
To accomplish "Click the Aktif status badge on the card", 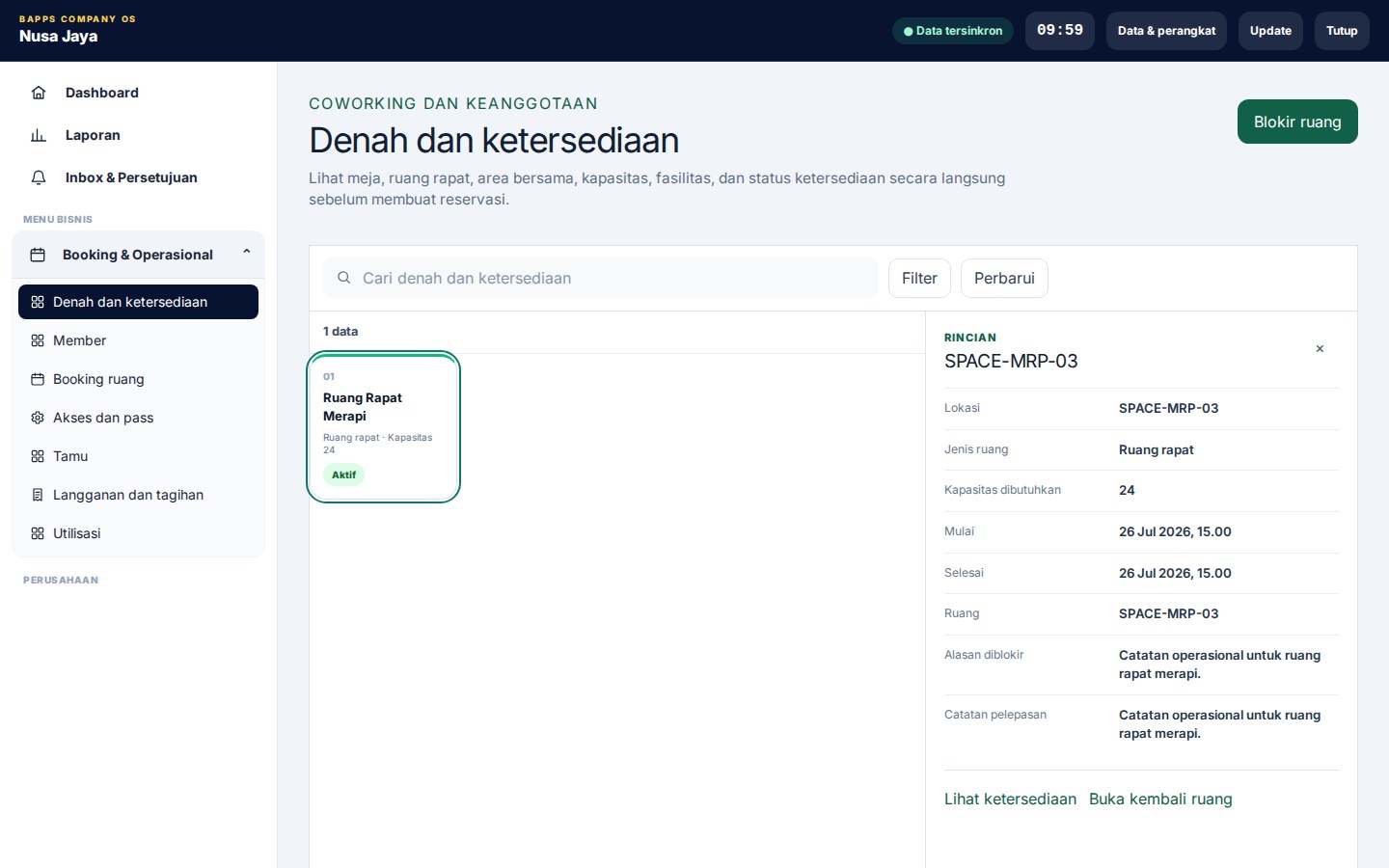I will tap(343, 475).
